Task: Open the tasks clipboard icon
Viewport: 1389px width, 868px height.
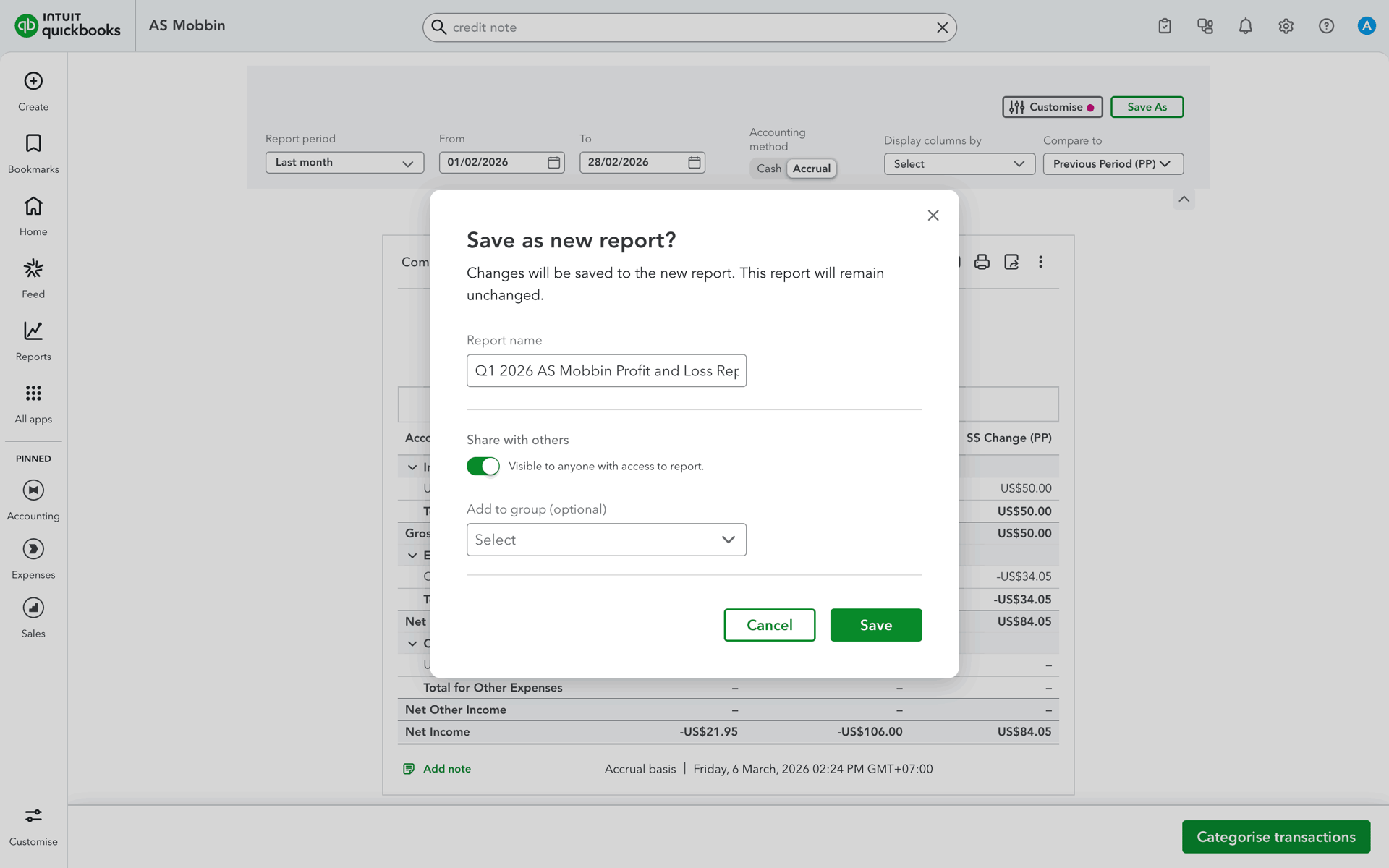Action: click(x=1165, y=26)
